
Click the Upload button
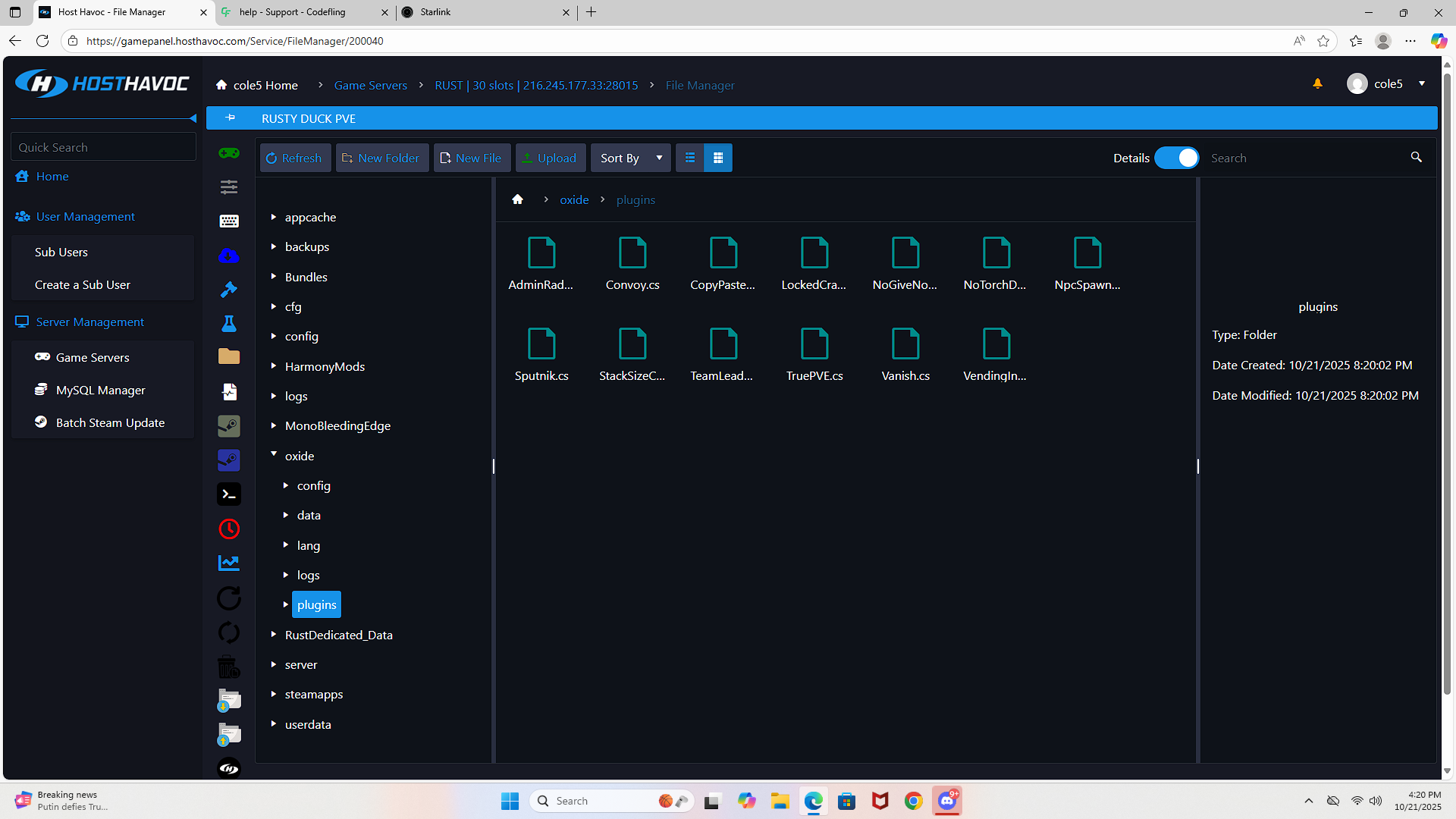click(x=551, y=158)
